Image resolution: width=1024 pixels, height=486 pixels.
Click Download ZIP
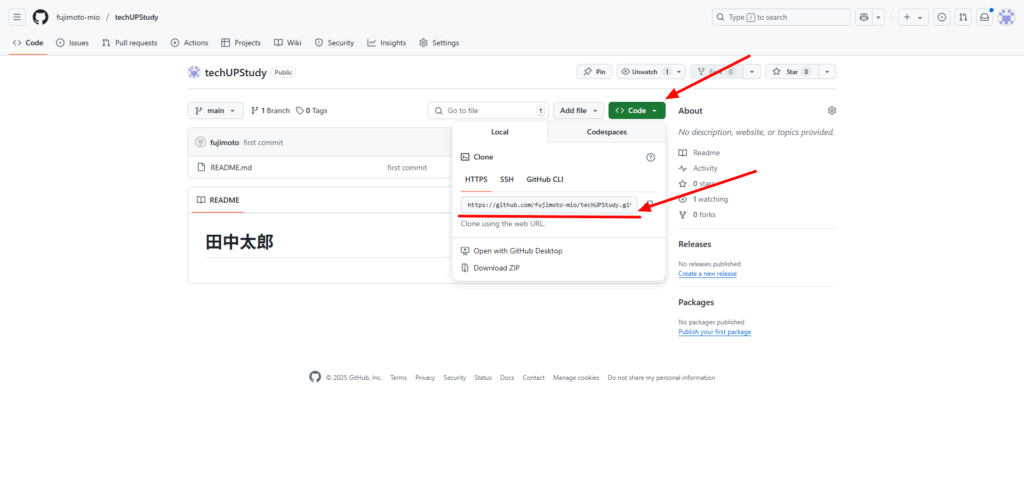[496, 268]
